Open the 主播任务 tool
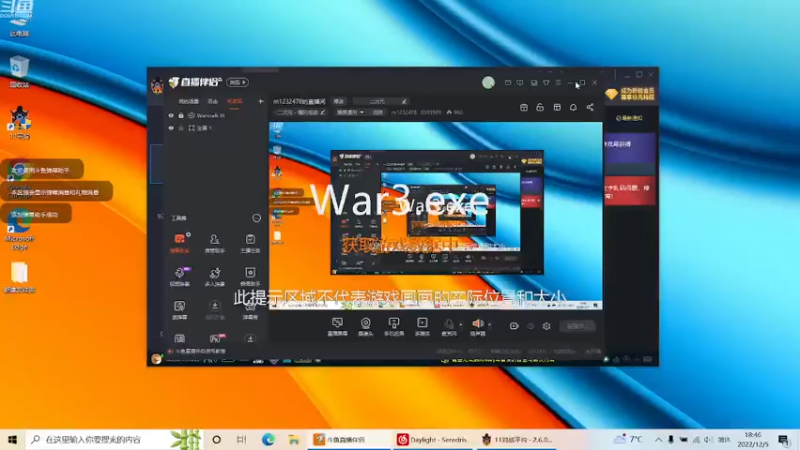Viewport: 800px width, 450px height. 250,243
